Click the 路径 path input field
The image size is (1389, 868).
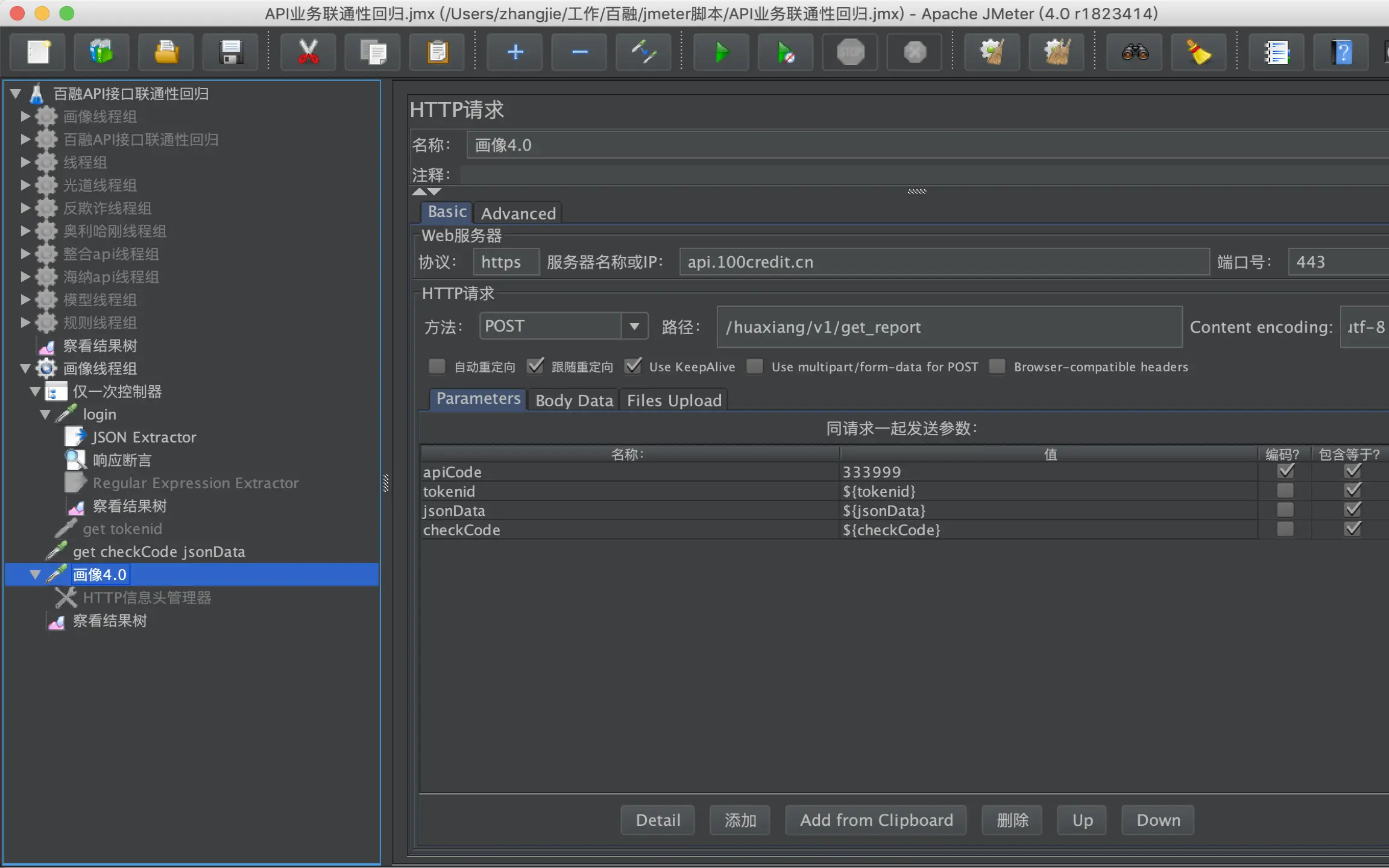(x=949, y=327)
